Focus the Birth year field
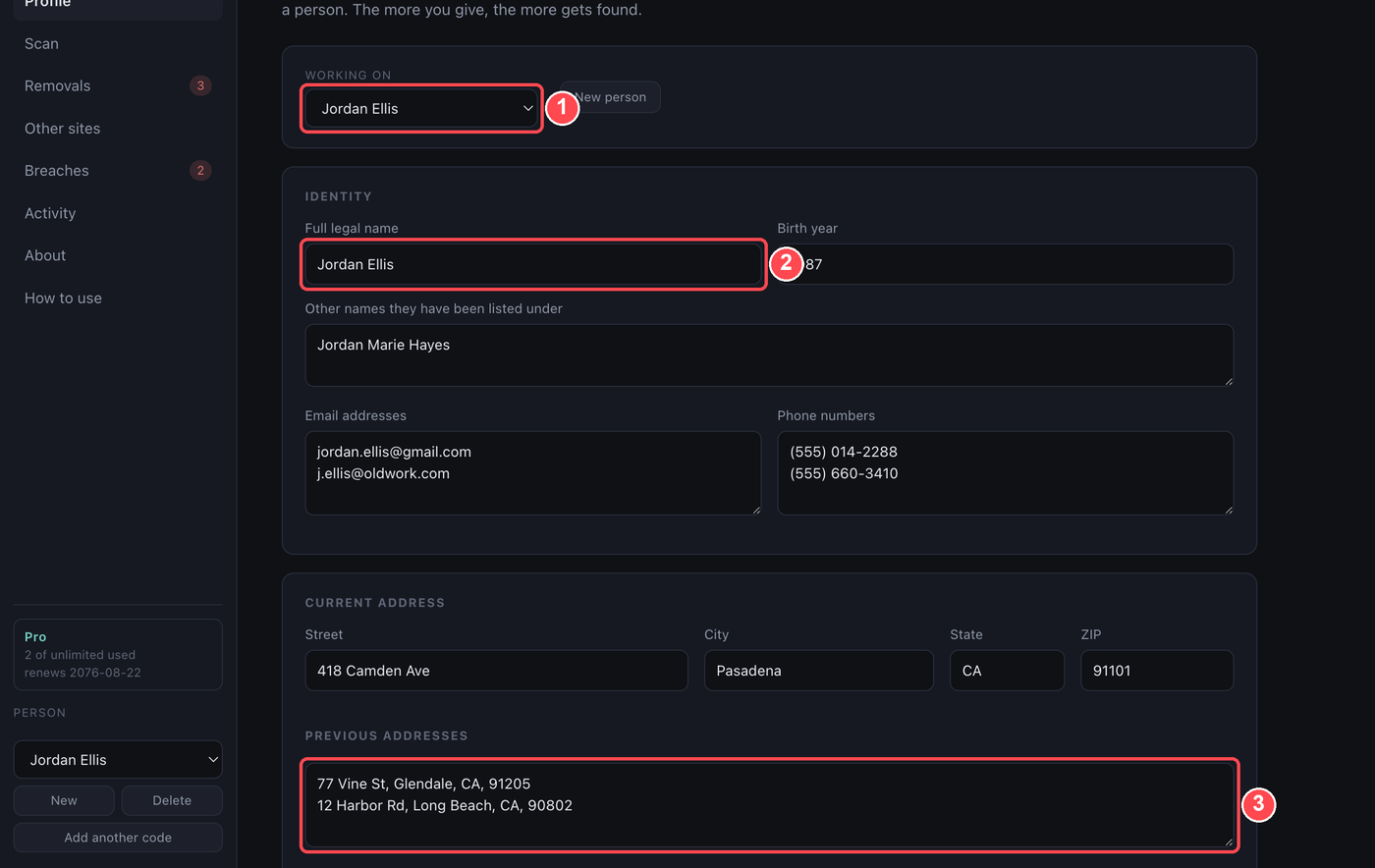The height and width of the screenshot is (868, 1375). pos(1005,264)
